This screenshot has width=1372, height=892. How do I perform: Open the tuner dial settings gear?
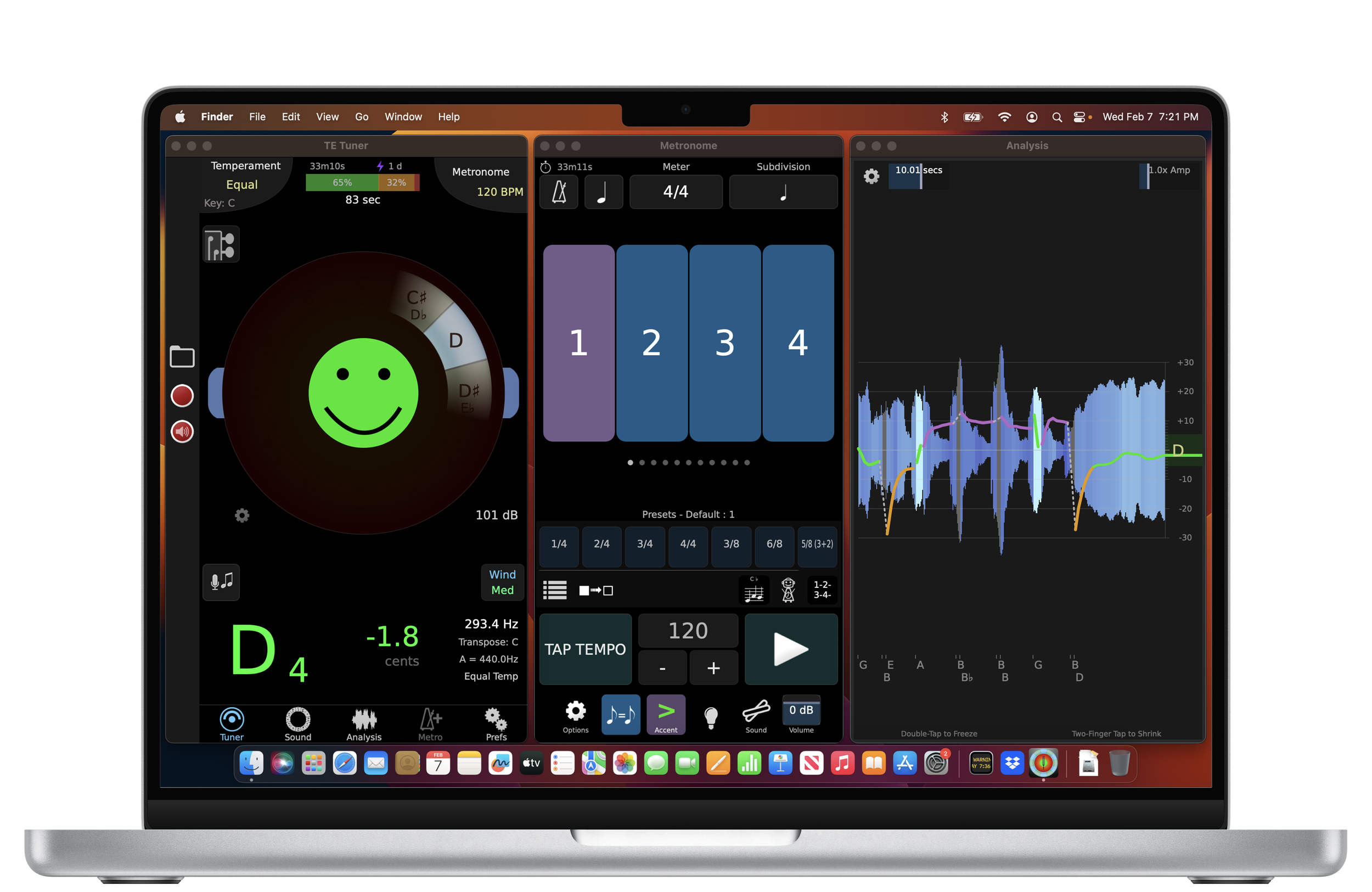tap(241, 515)
